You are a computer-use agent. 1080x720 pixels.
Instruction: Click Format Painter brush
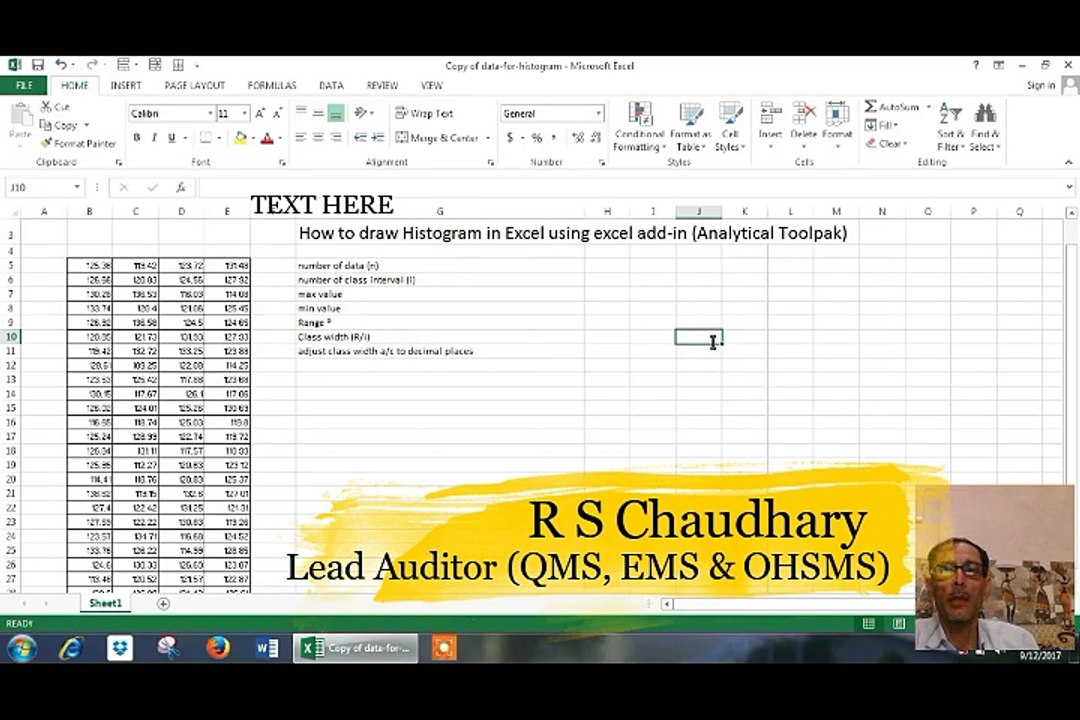(x=78, y=143)
